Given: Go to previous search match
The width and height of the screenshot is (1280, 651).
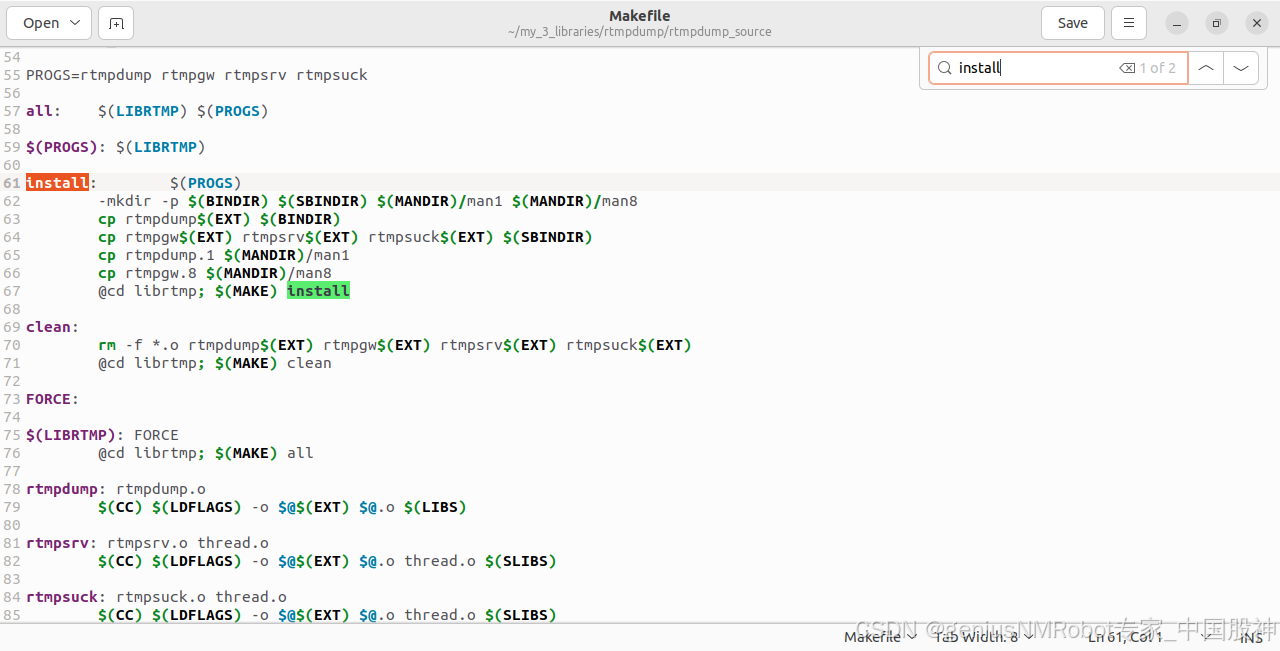Looking at the screenshot, I should click(1206, 68).
